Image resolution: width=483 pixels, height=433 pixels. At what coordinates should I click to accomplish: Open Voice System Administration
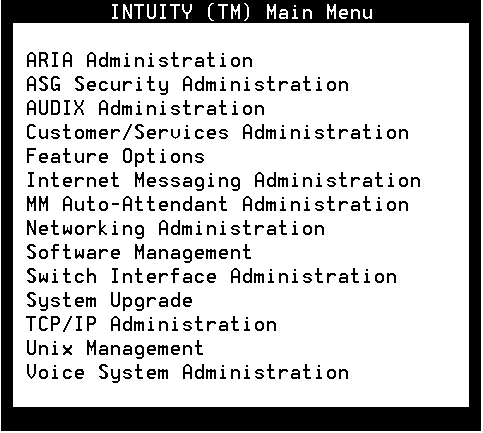(x=188, y=372)
